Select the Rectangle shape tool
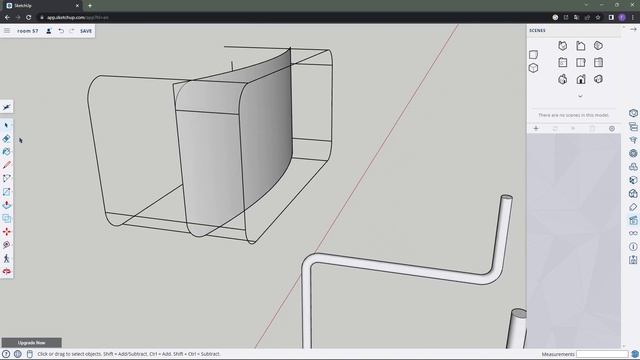 (x=6, y=192)
